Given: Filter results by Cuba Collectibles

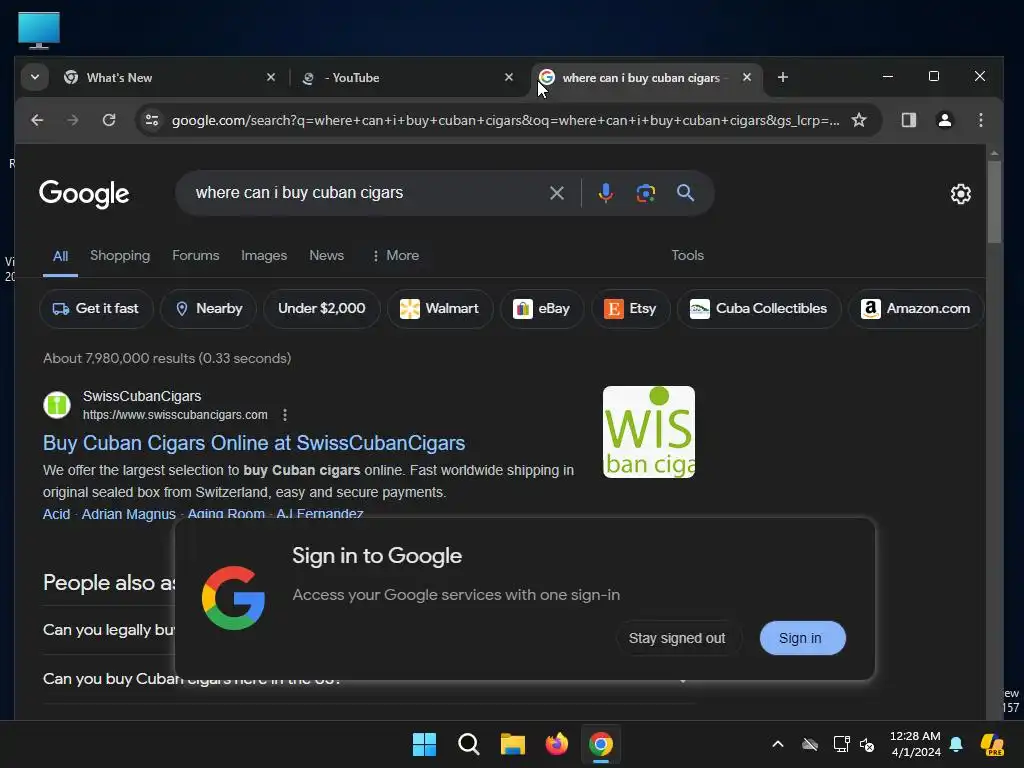Looking at the screenshot, I should click(758, 308).
